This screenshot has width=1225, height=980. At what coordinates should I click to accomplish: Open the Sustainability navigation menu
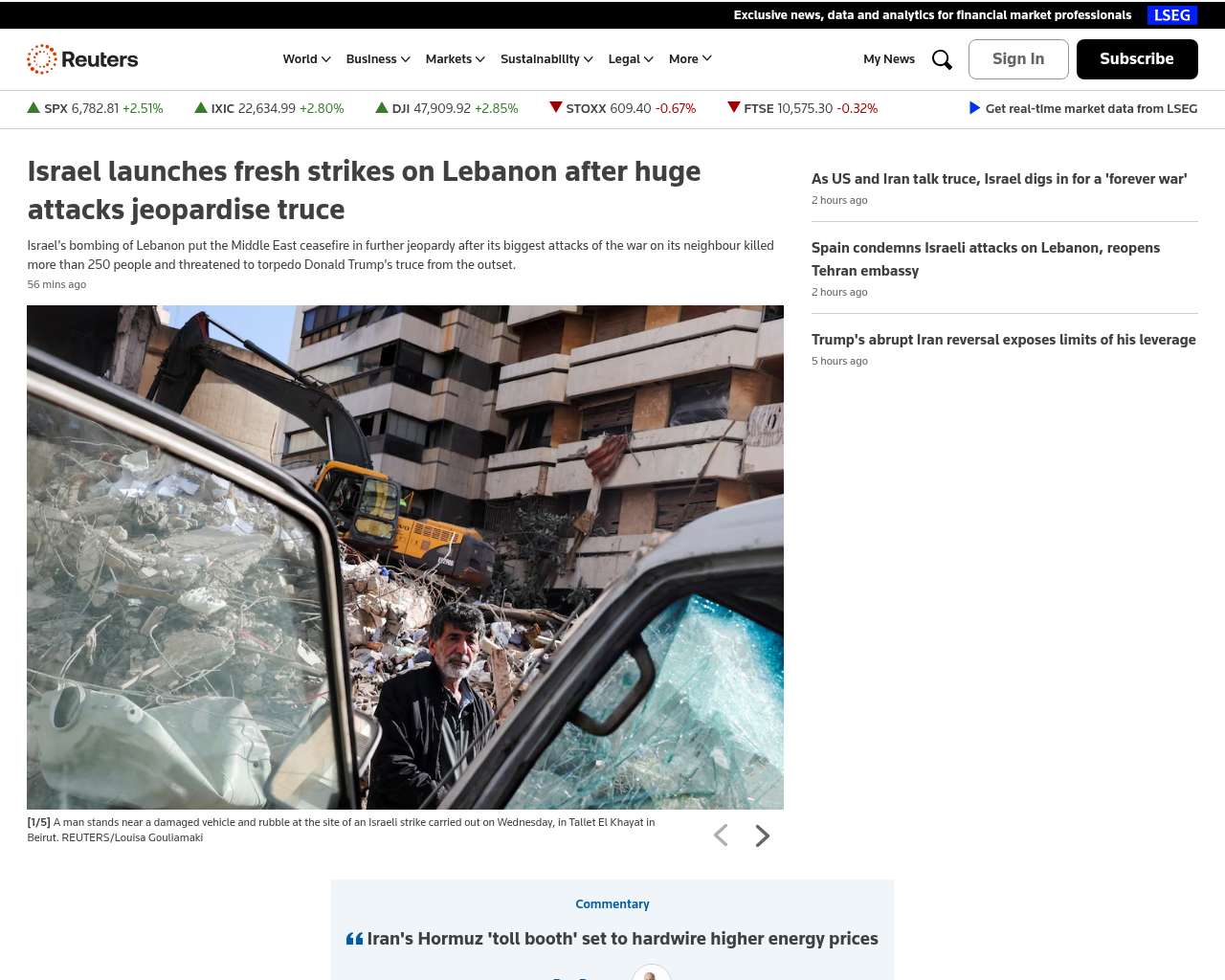click(x=546, y=59)
